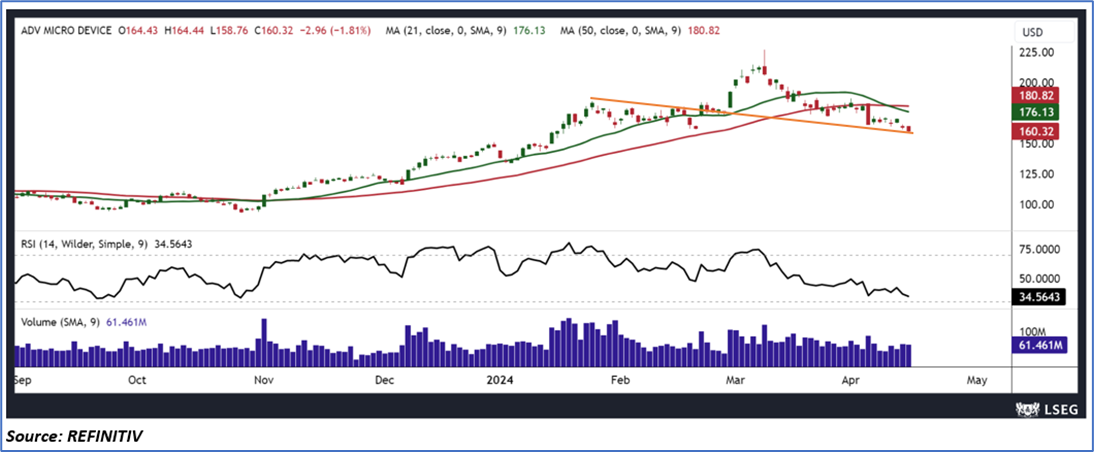Click the Mar date label

point(734,380)
